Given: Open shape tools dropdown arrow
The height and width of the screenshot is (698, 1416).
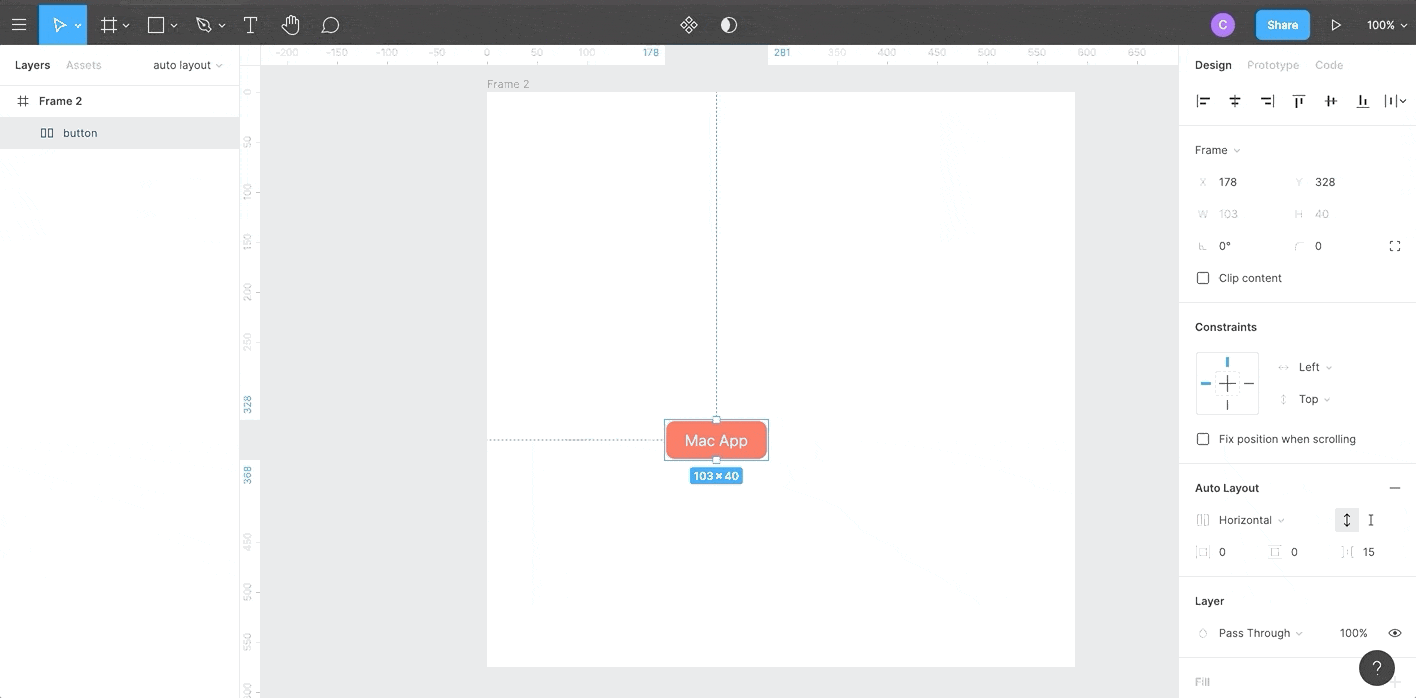Looking at the screenshot, I should 174,25.
